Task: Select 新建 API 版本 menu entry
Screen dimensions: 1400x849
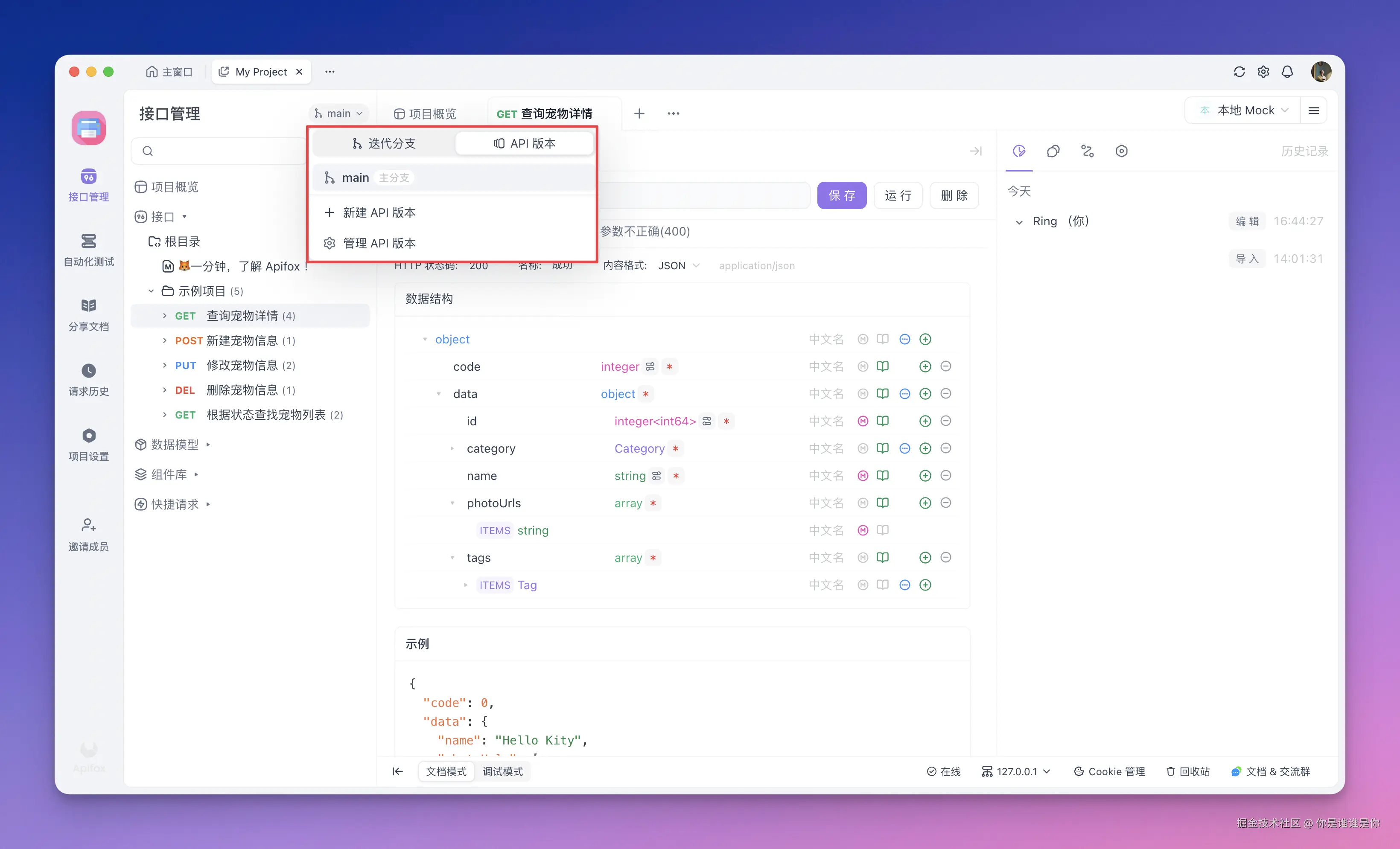Action: click(x=379, y=212)
